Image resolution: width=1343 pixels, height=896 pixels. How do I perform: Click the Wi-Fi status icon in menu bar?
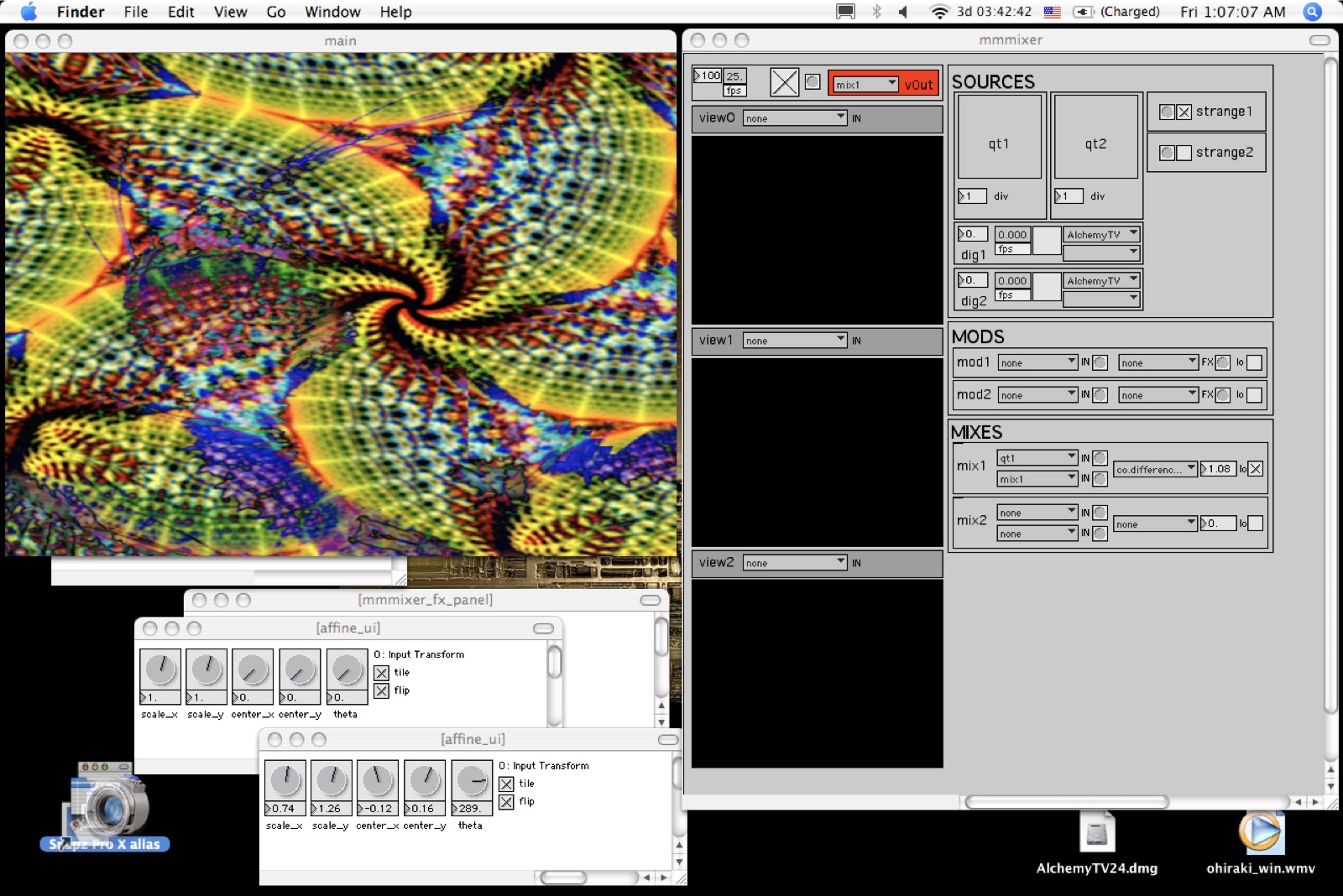(x=939, y=12)
